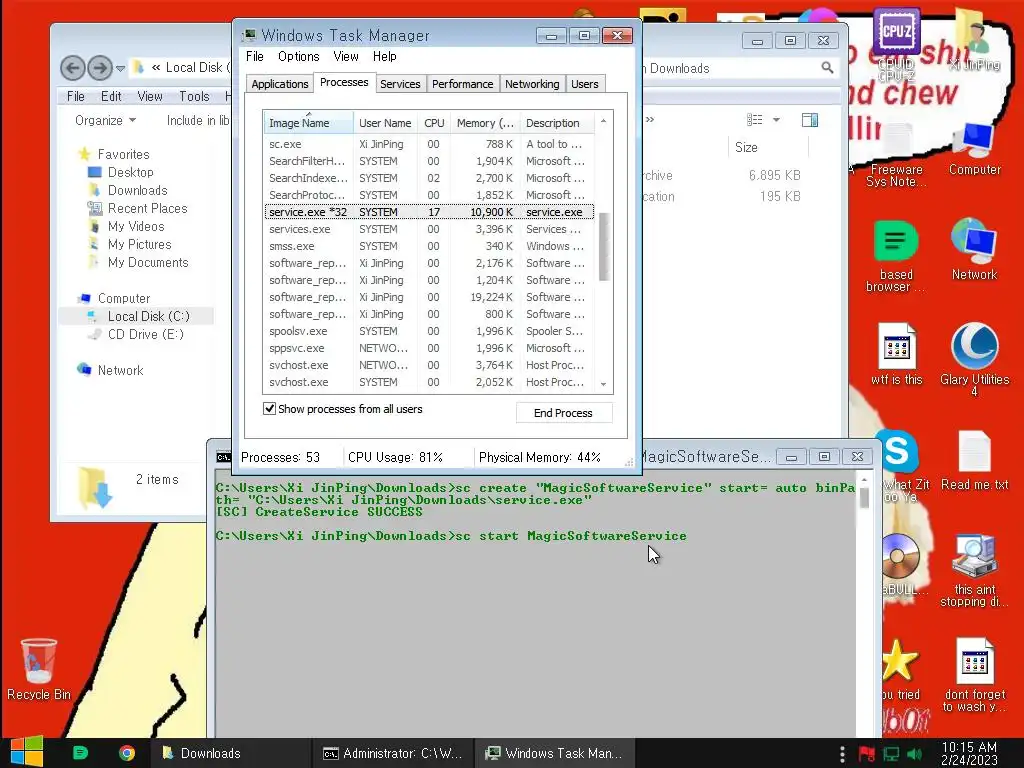The width and height of the screenshot is (1024, 768).
Task: Toggle Show processes from all users
Action: click(269, 409)
